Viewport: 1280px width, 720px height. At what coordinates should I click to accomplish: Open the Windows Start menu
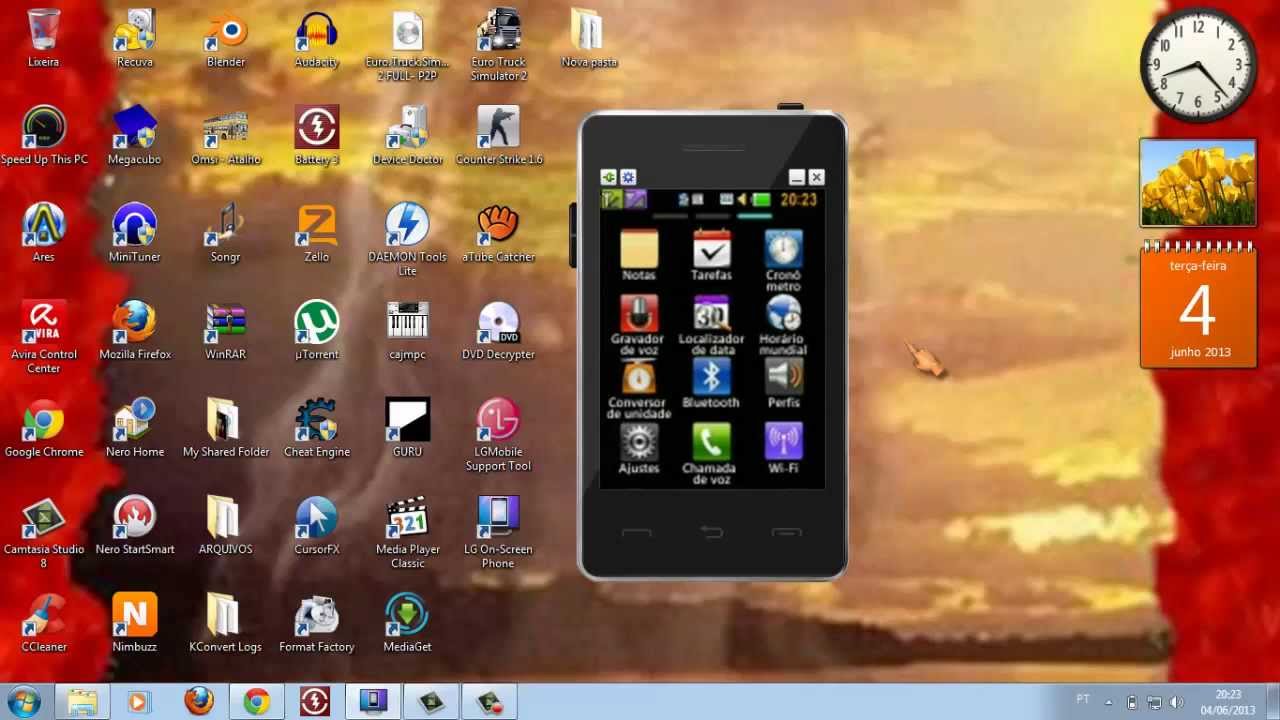[x=24, y=701]
